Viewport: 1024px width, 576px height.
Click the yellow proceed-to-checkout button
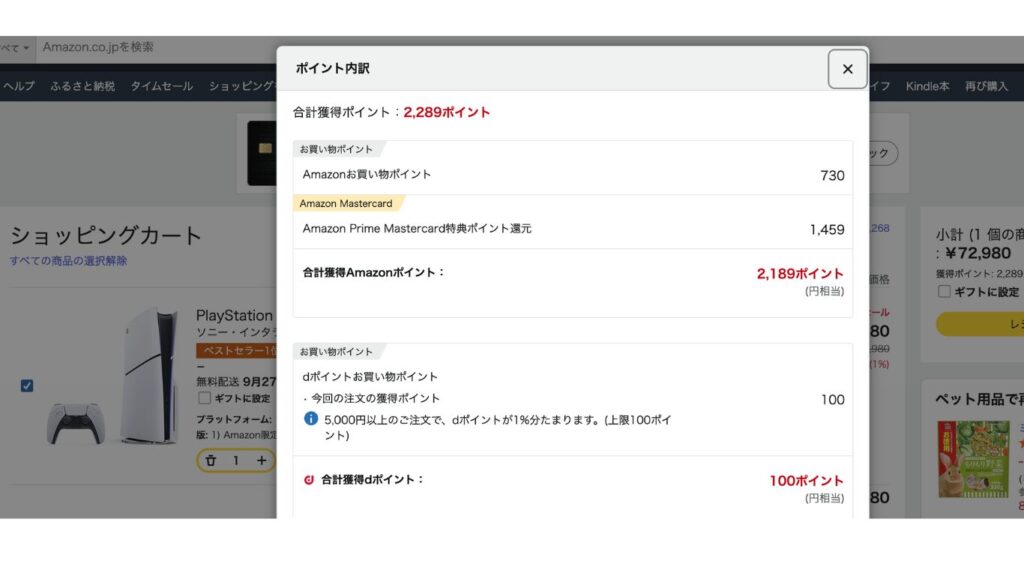pos(980,324)
